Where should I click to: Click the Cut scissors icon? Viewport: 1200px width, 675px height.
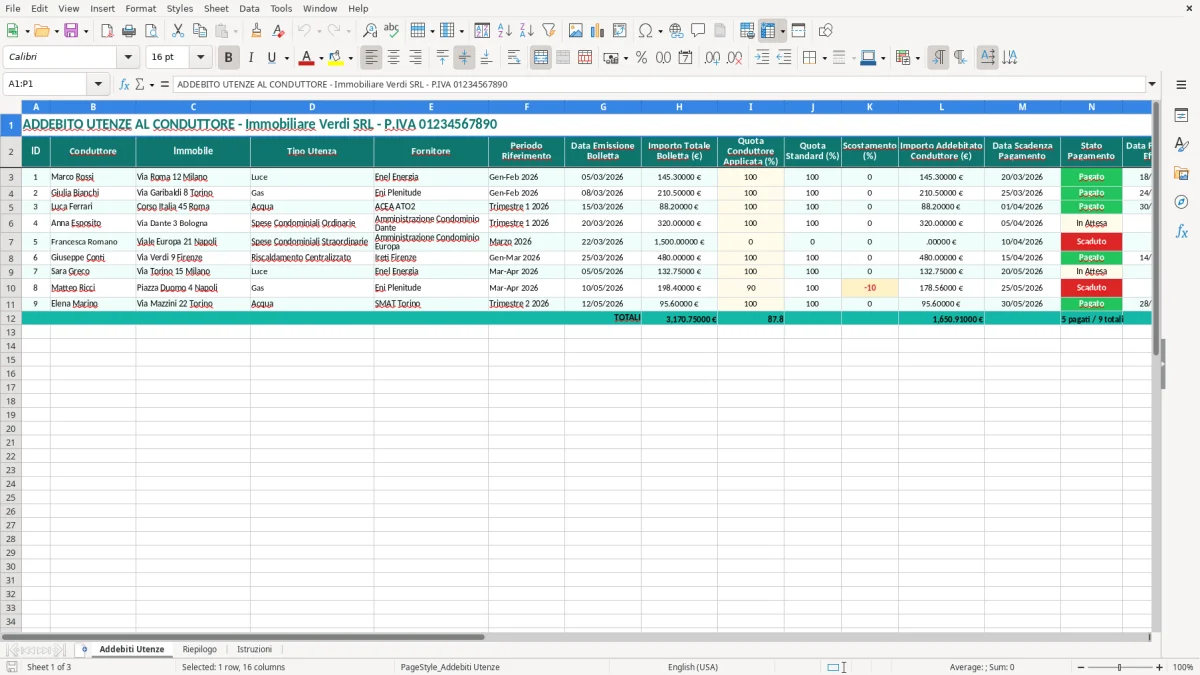tap(178, 31)
